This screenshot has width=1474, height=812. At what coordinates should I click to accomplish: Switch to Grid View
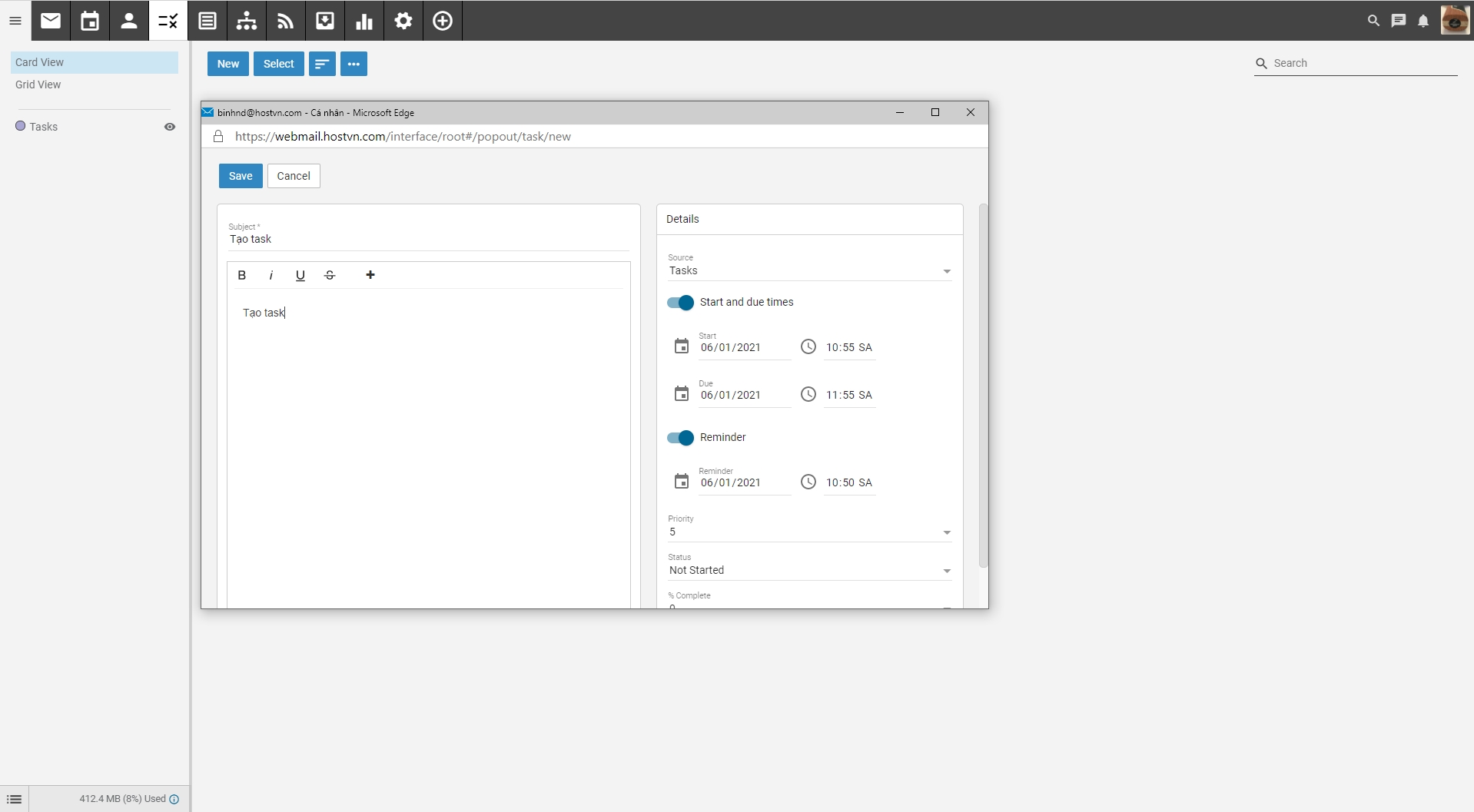tap(38, 85)
